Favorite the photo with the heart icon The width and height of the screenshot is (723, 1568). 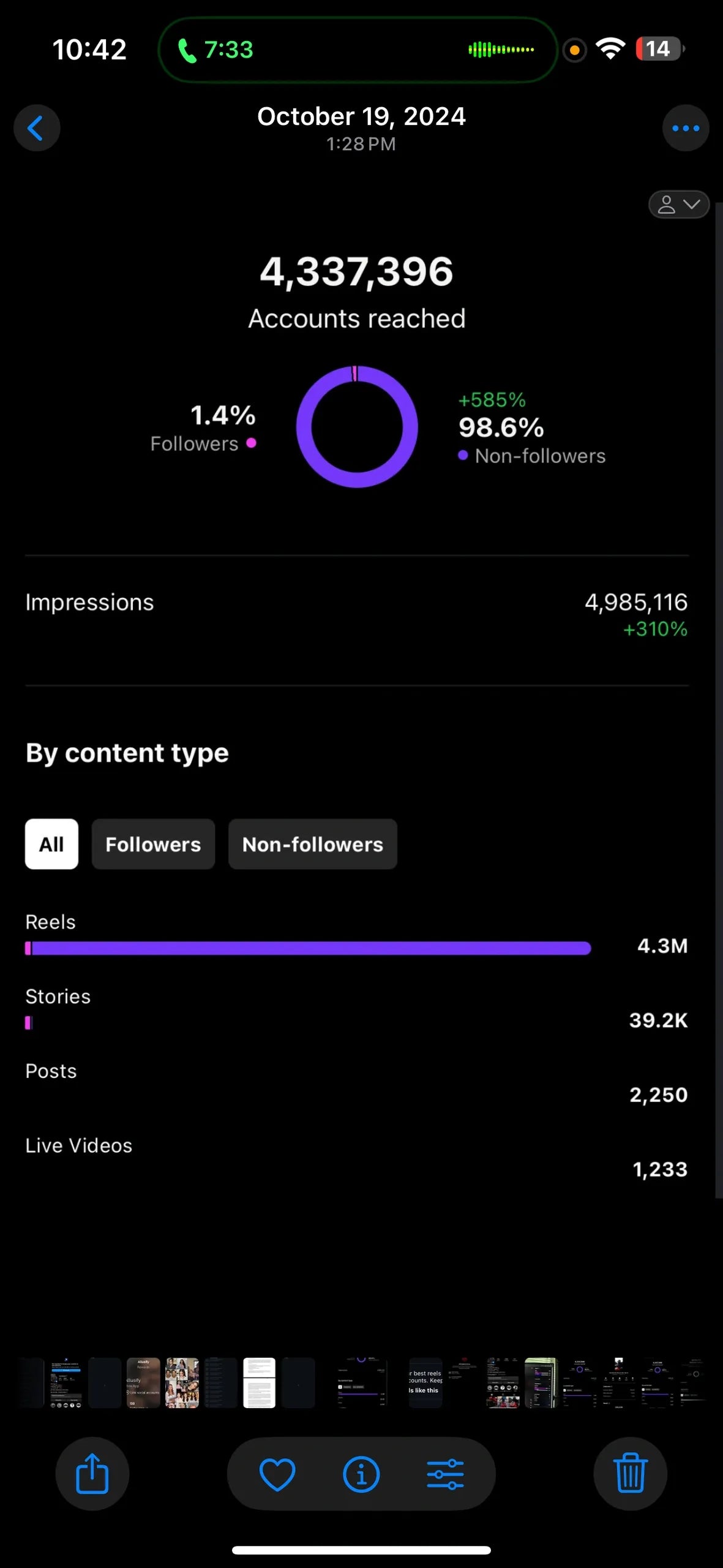277,1474
